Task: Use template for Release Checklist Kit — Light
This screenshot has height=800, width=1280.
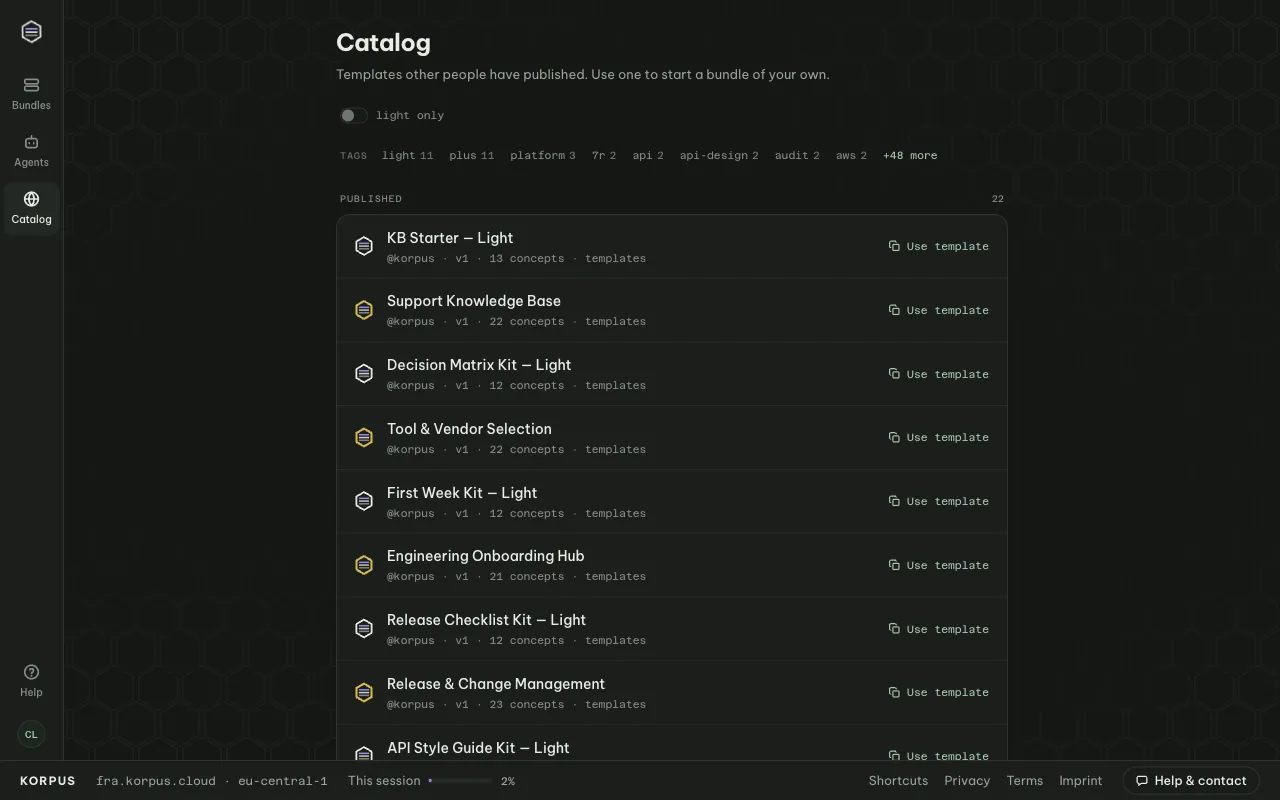Action: pos(938,629)
